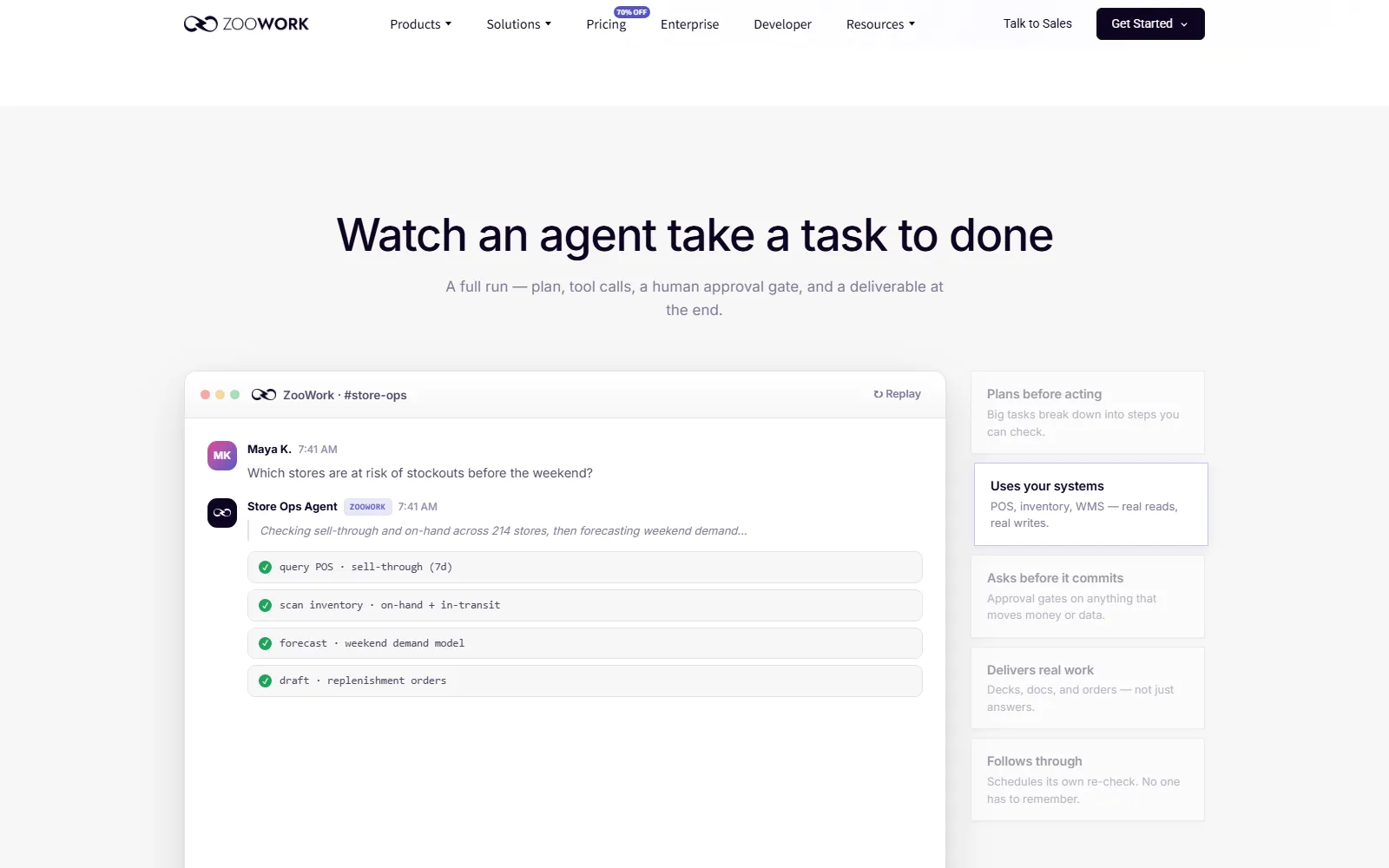Open the Developer nav link
This screenshot has width=1389, height=868.
click(783, 24)
